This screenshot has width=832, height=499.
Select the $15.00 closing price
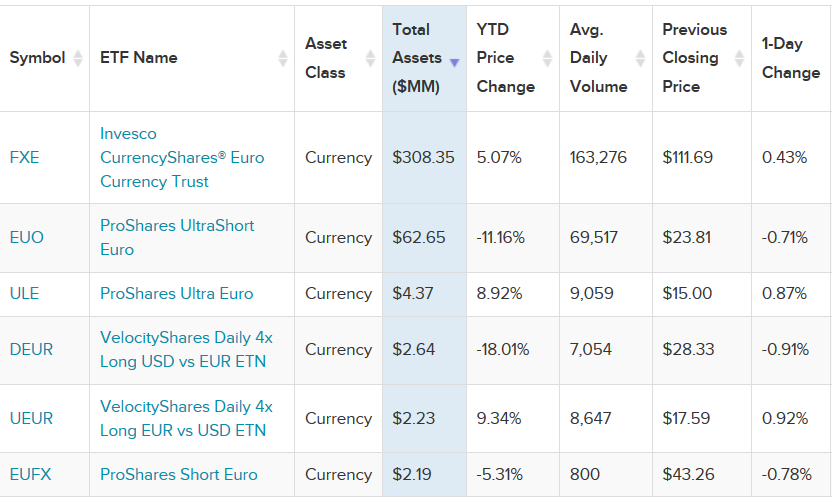point(687,294)
